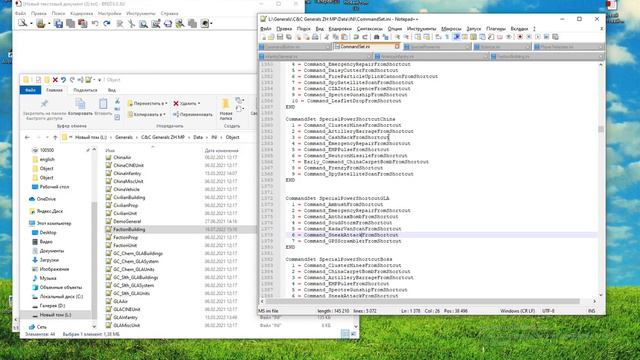The width and height of the screenshot is (640, 360).
Task: Open quick access toolbar customize dropdown in Explorer
Action: pos(99,80)
